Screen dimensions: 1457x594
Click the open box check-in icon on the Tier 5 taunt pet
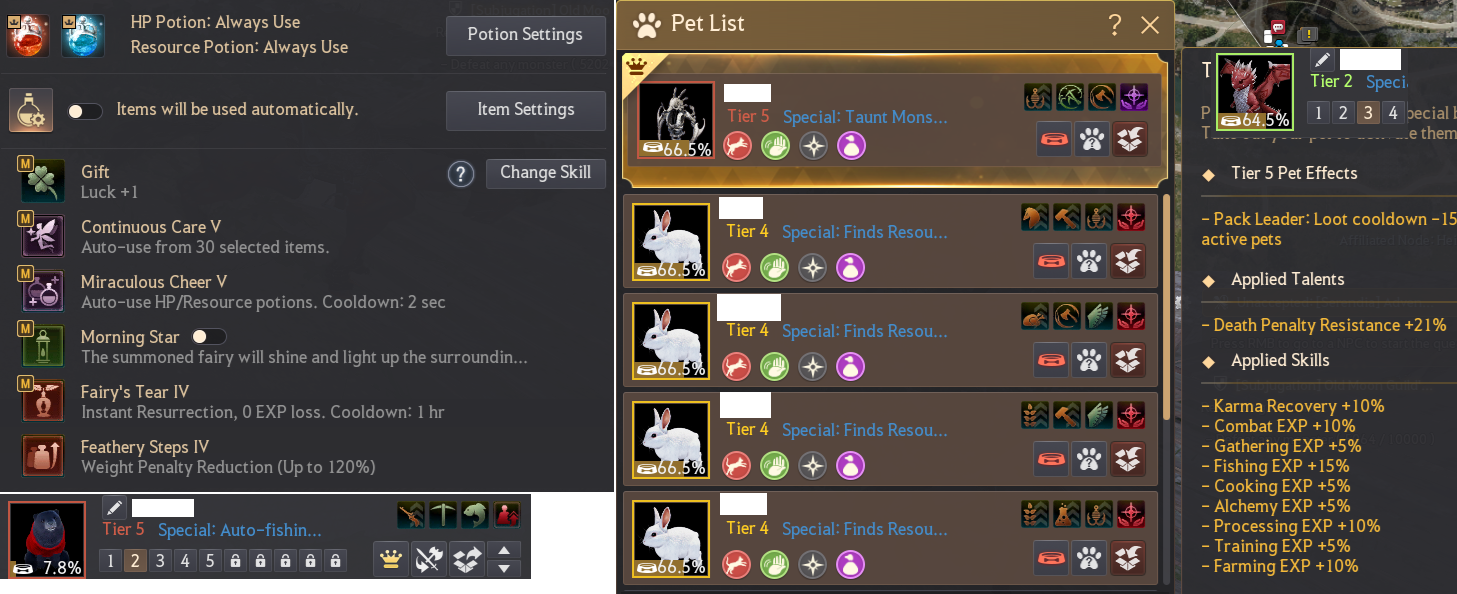[x=1130, y=139]
